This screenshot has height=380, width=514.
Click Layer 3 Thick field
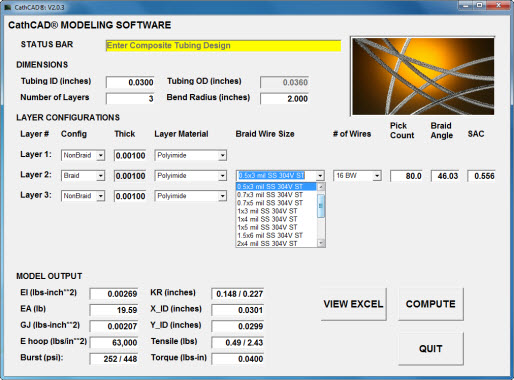coord(130,196)
